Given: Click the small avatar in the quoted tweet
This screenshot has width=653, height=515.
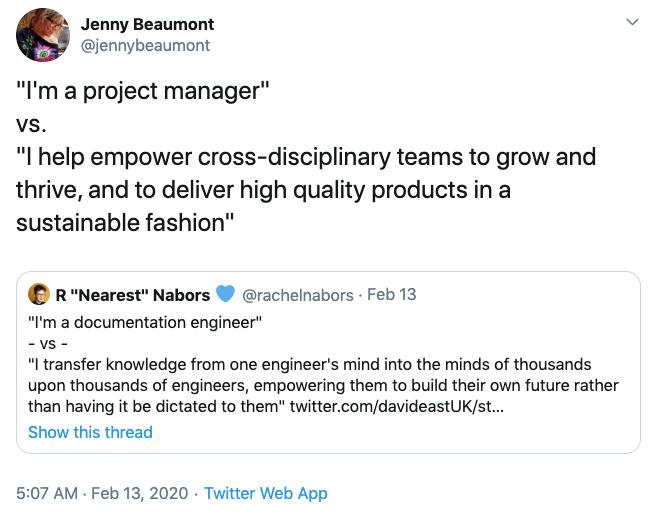Looking at the screenshot, I should pos(39,294).
